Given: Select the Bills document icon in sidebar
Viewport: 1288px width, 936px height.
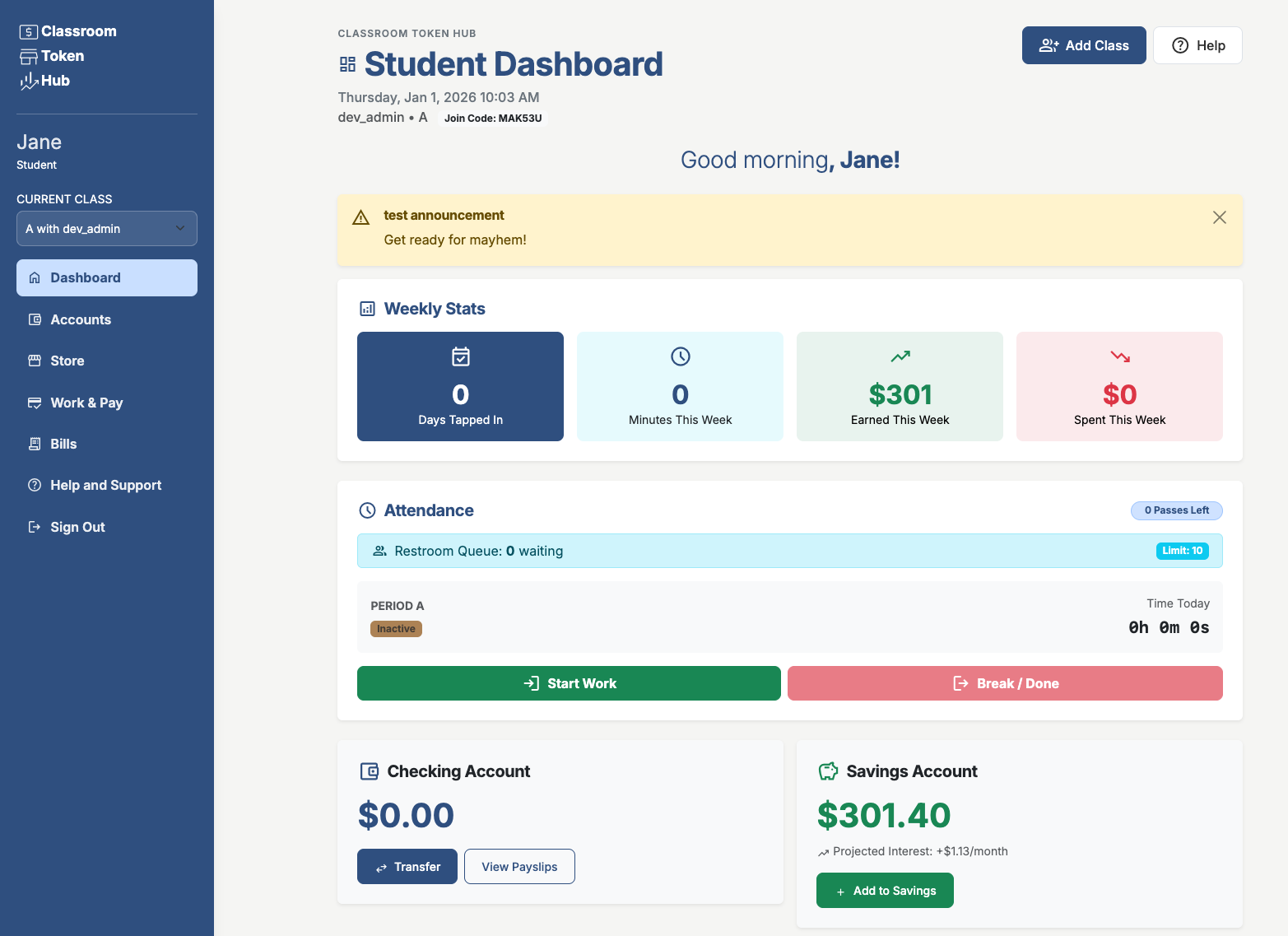Looking at the screenshot, I should [35, 444].
